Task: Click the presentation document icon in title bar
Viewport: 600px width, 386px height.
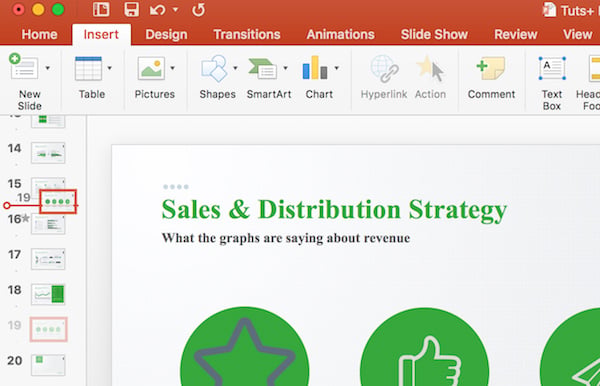Action: tap(549, 10)
